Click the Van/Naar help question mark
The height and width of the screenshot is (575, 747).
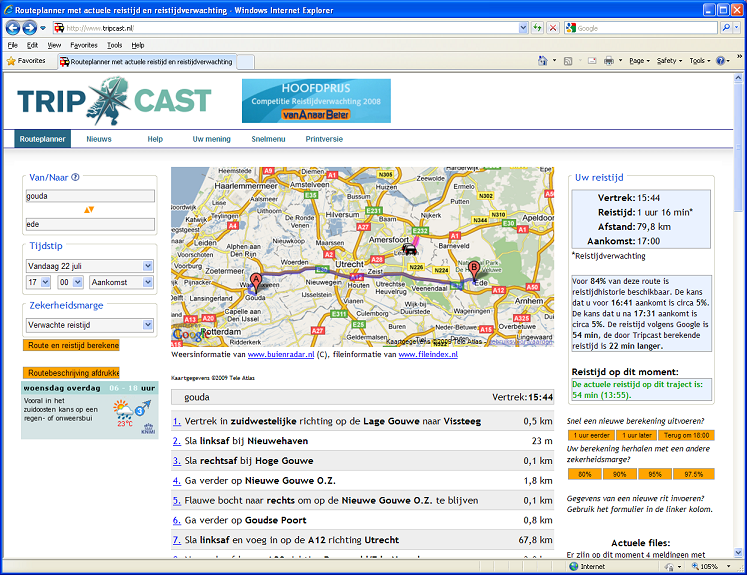pyautogui.click(x=75, y=177)
